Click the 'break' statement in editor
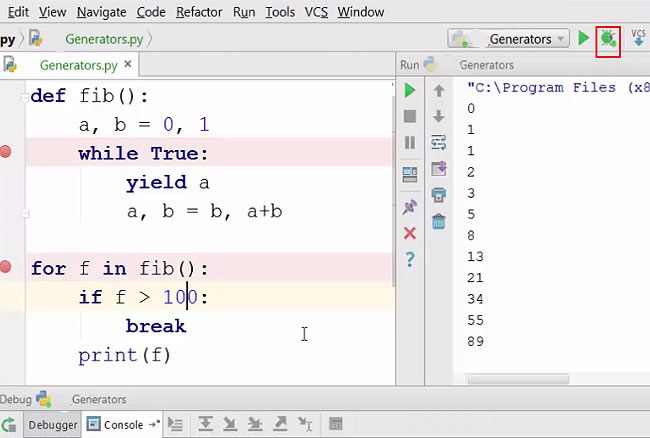This screenshot has width=650, height=438. pos(156,326)
